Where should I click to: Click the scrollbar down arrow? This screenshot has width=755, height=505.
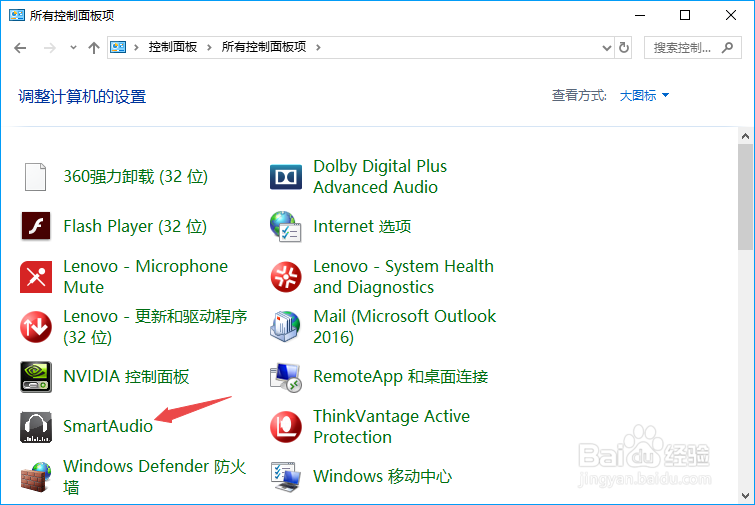coord(745,496)
